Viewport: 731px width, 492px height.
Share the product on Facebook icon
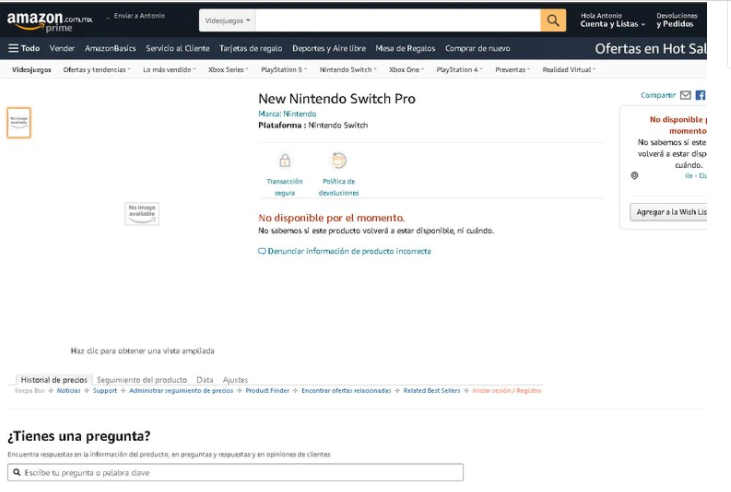coord(700,96)
